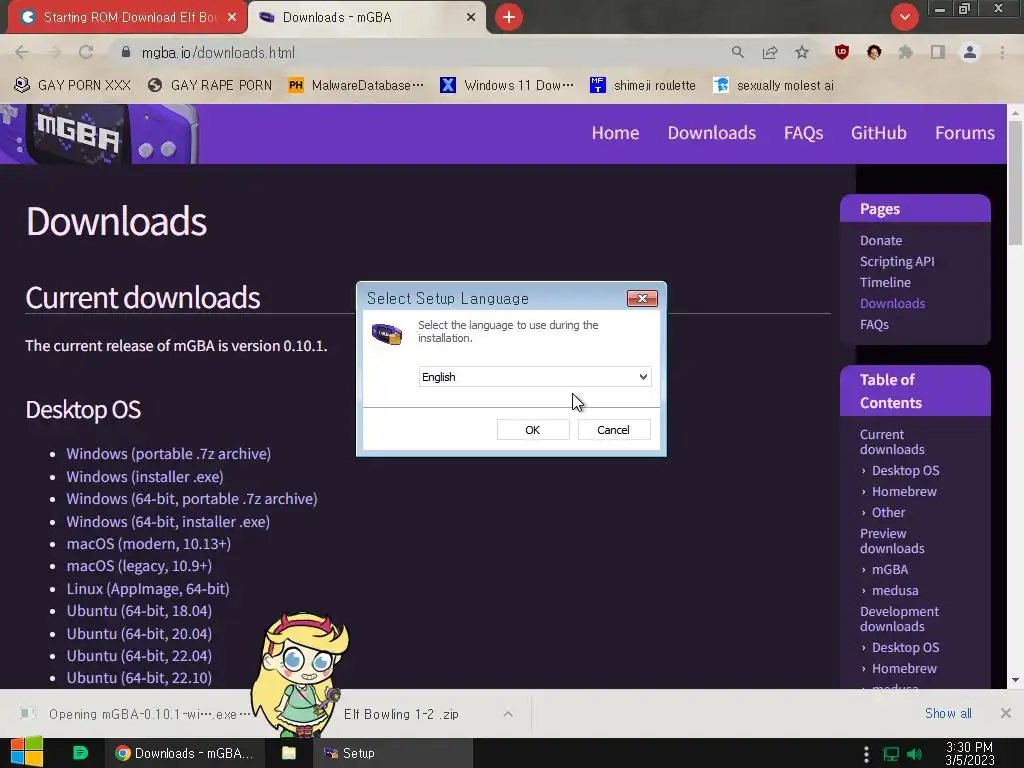Download Windows (installer .exe)
Image resolution: width=1024 pixels, height=768 pixels.
click(145, 477)
